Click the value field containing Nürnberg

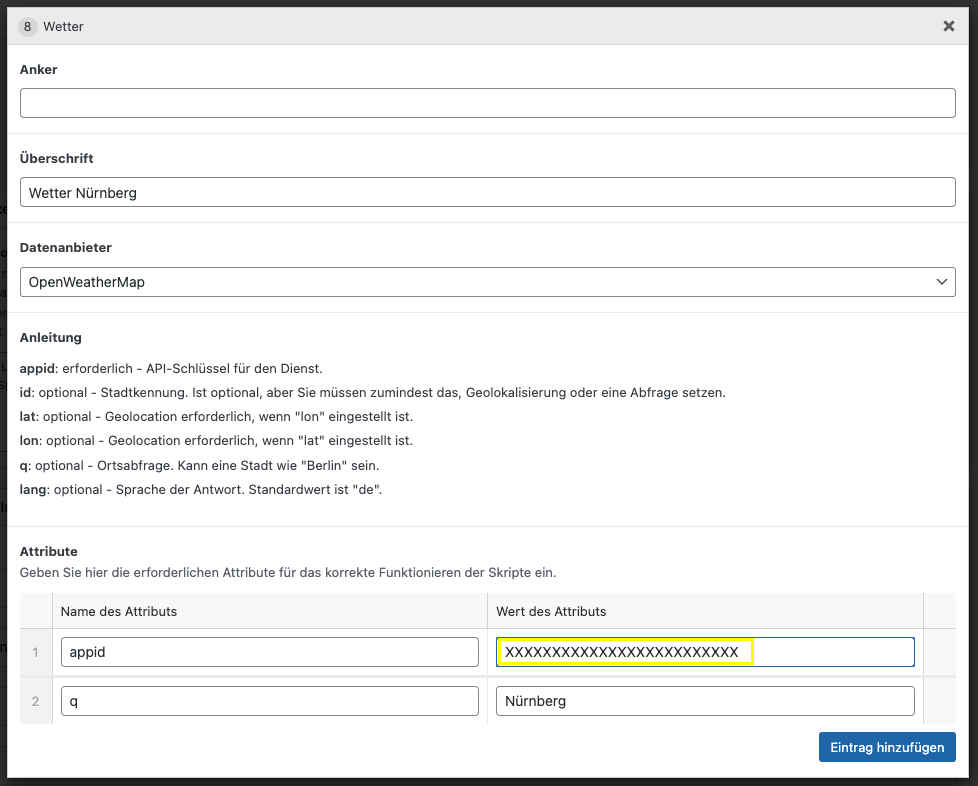705,701
